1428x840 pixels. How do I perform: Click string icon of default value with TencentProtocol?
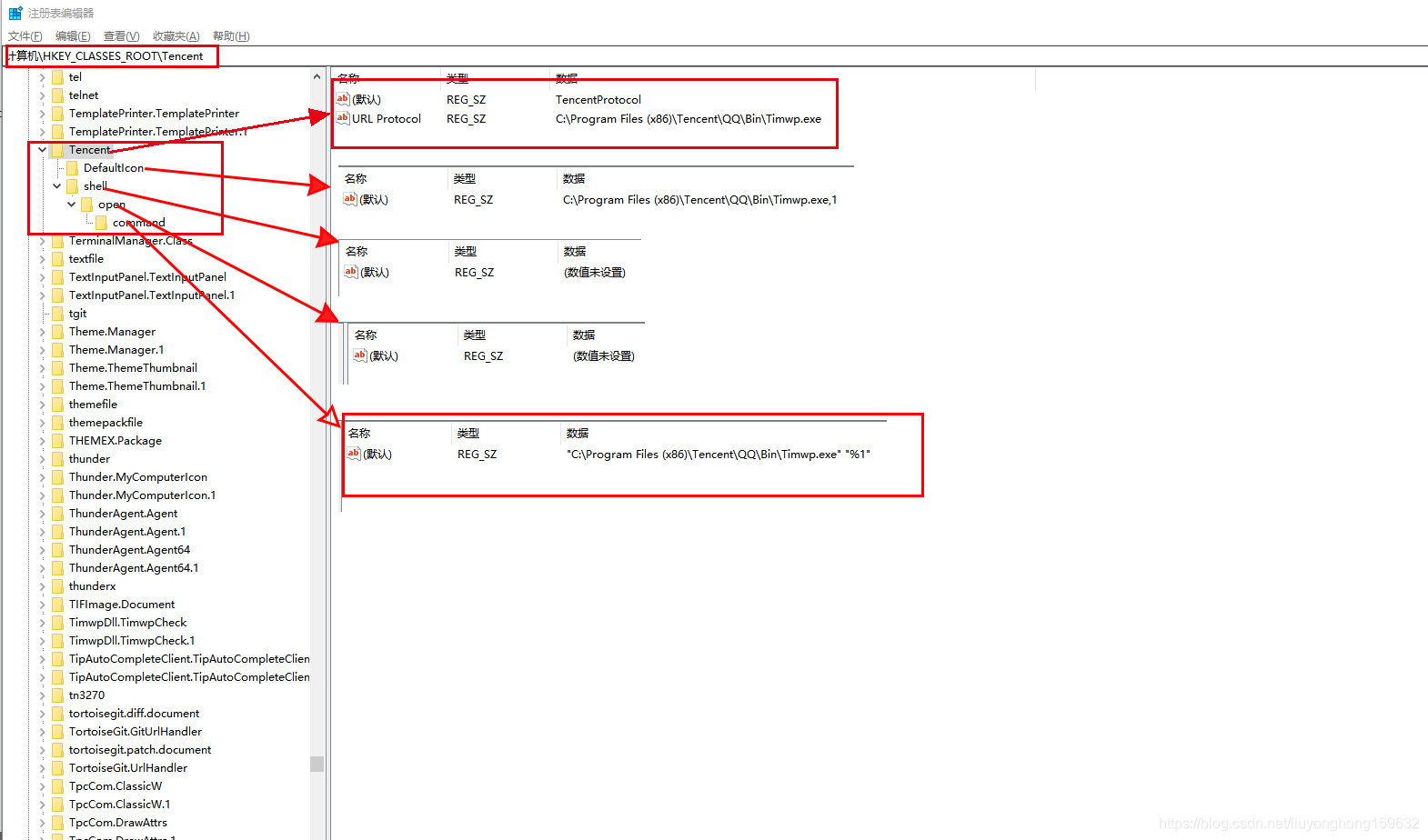point(343,99)
